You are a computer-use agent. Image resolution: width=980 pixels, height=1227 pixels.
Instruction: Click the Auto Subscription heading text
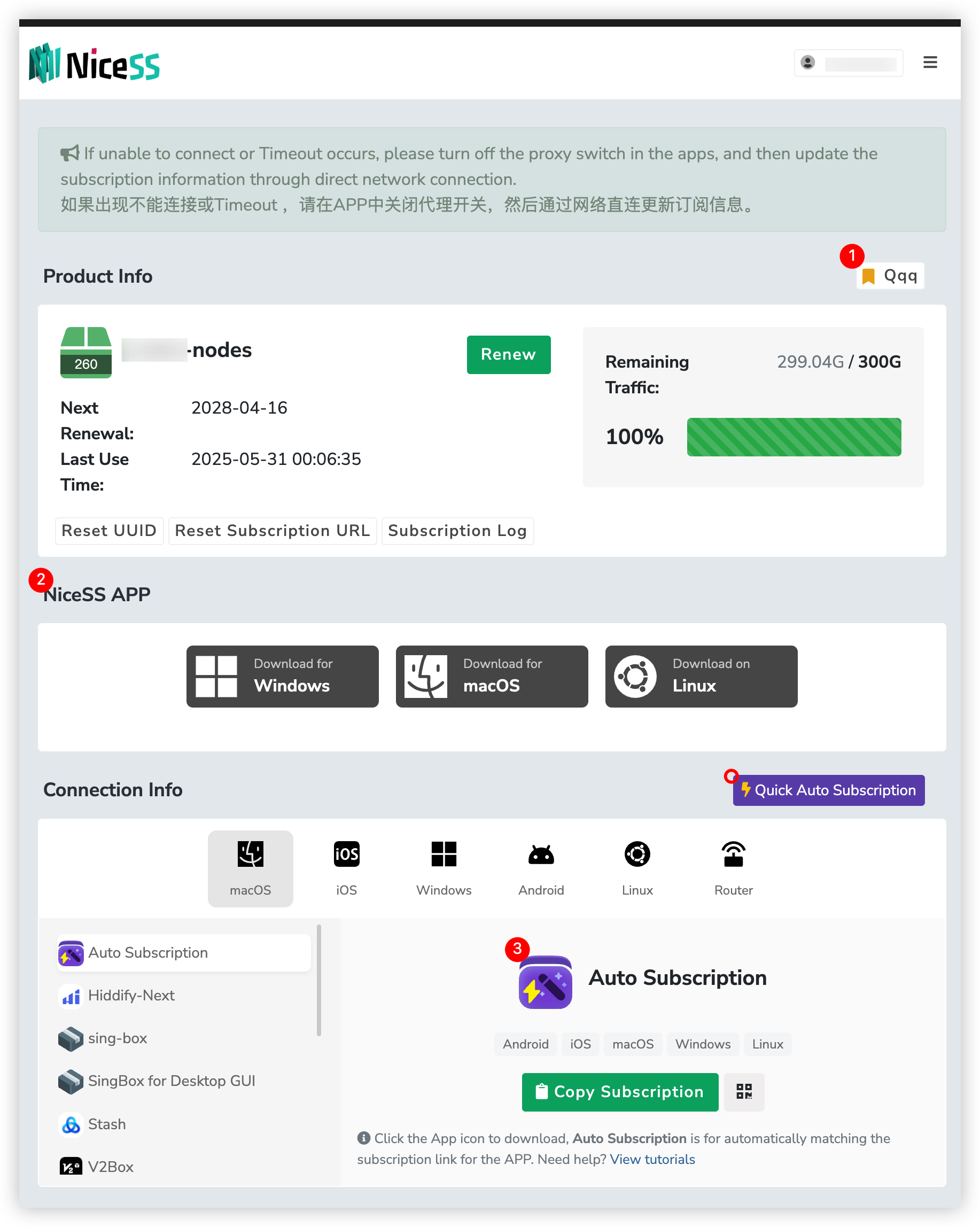point(677,978)
